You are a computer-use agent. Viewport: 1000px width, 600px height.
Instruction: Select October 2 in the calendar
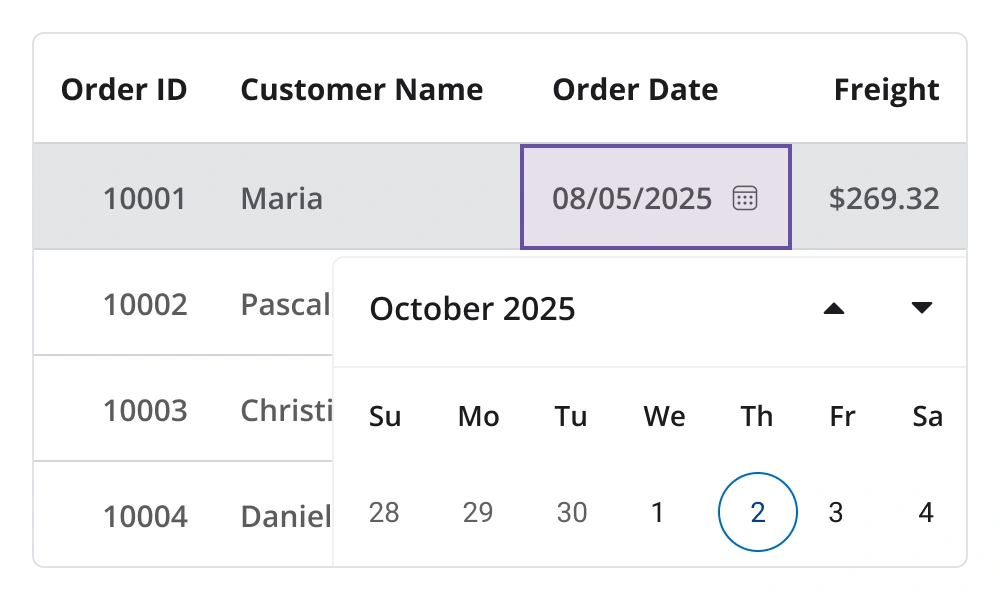[x=757, y=512]
